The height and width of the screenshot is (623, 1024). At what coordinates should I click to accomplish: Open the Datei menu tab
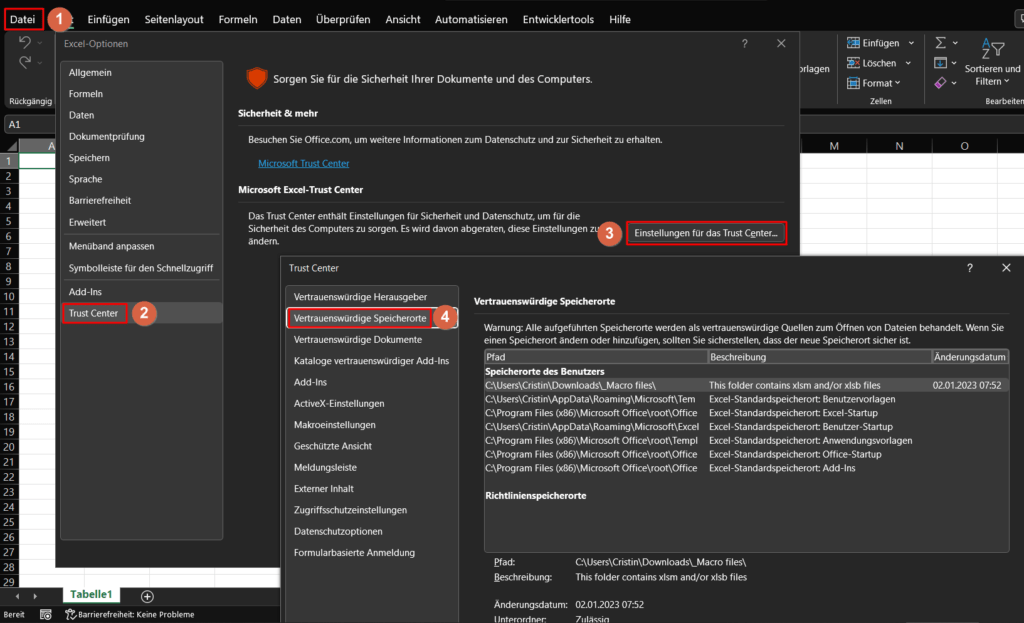[x=22, y=19]
